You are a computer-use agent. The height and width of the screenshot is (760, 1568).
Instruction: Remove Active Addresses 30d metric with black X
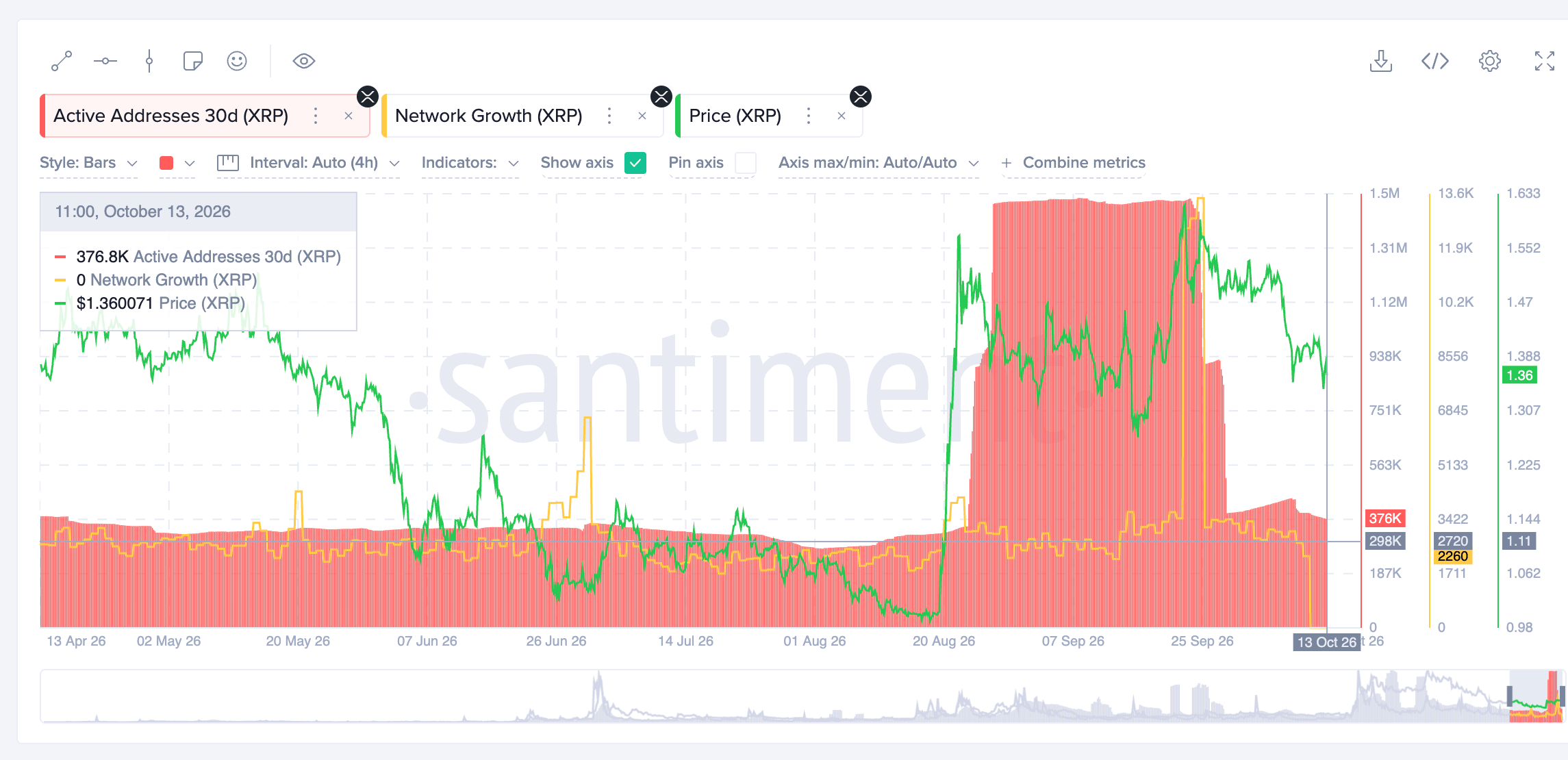(368, 97)
